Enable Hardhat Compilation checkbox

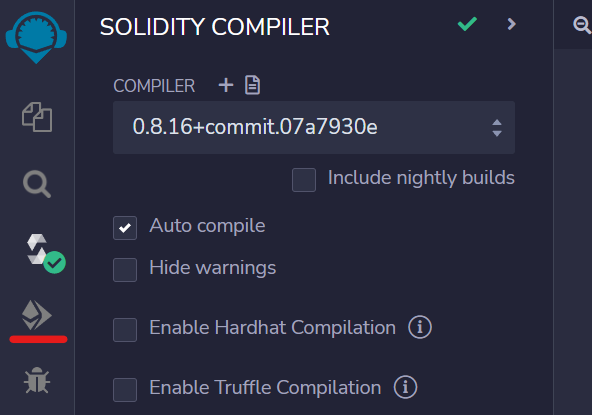point(125,330)
